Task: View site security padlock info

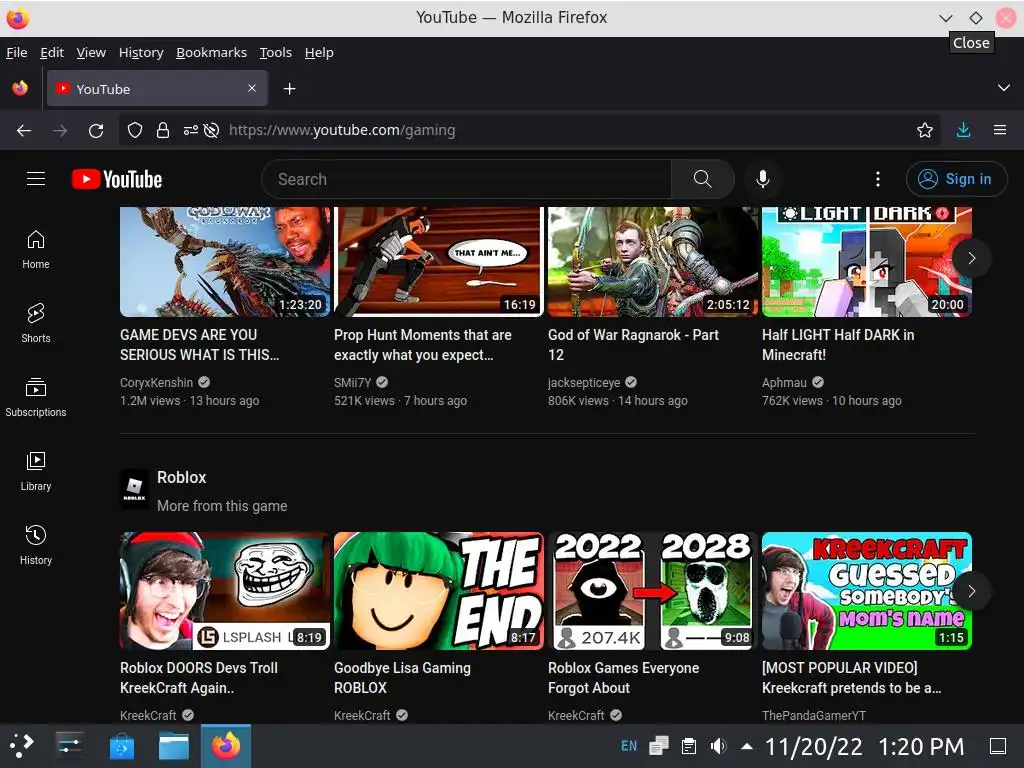Action: tap(163, 131)
